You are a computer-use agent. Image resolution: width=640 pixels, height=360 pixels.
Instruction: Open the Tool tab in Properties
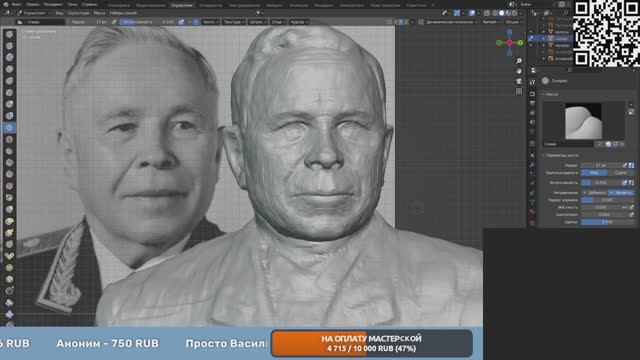pyautogui.click(x=532, y=82)
